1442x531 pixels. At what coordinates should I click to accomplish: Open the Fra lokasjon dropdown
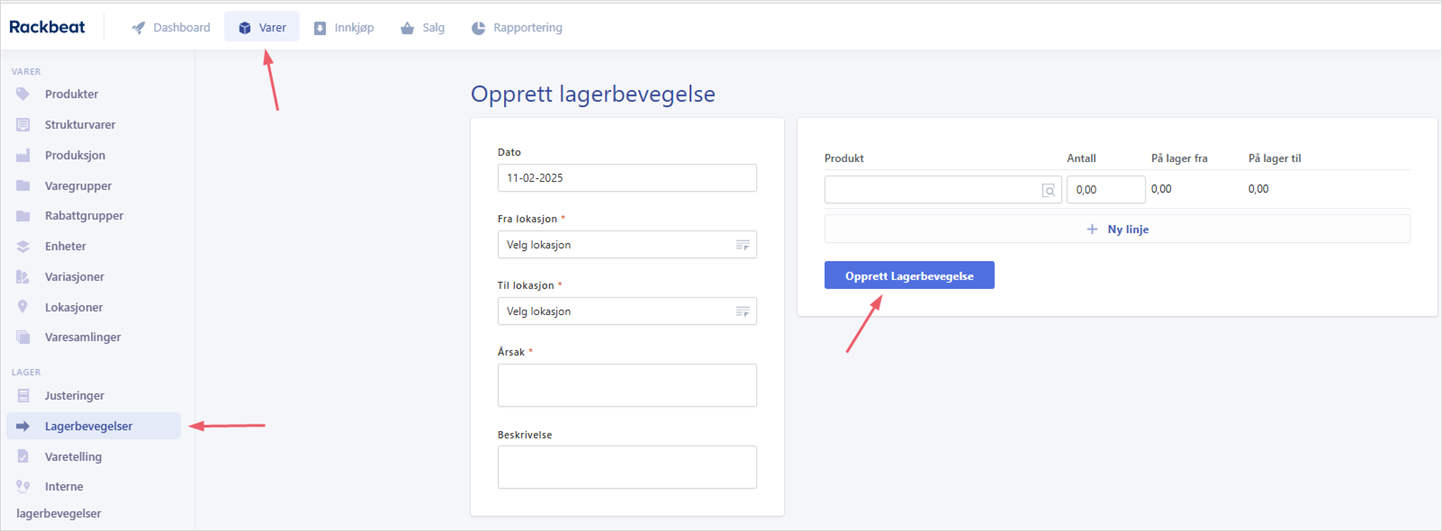coord(627,245)
